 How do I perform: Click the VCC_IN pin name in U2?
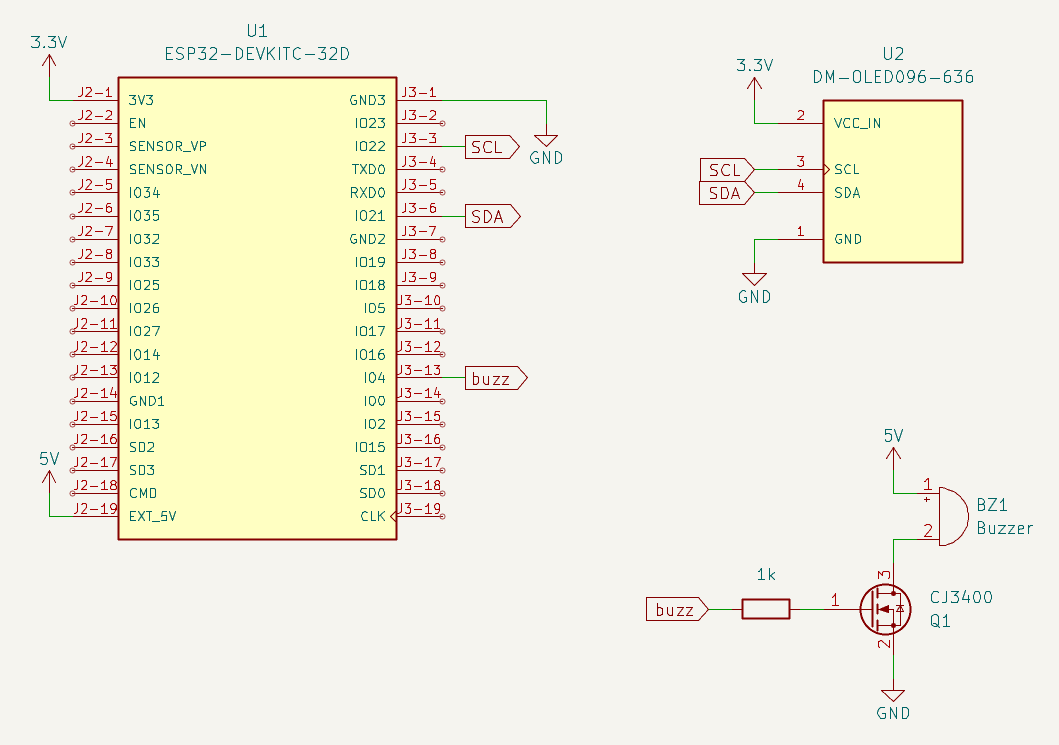coord(857,124)
